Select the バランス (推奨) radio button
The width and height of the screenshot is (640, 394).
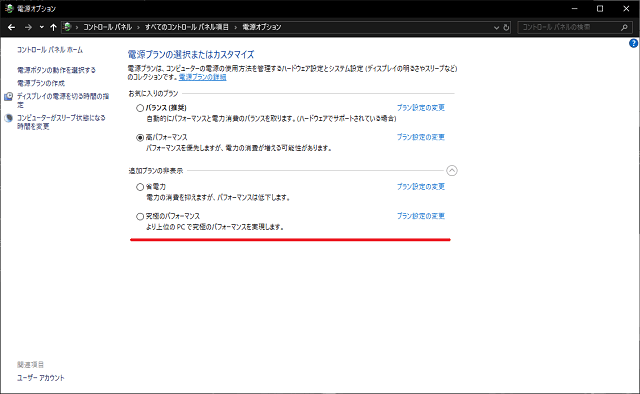click(140, 108)
